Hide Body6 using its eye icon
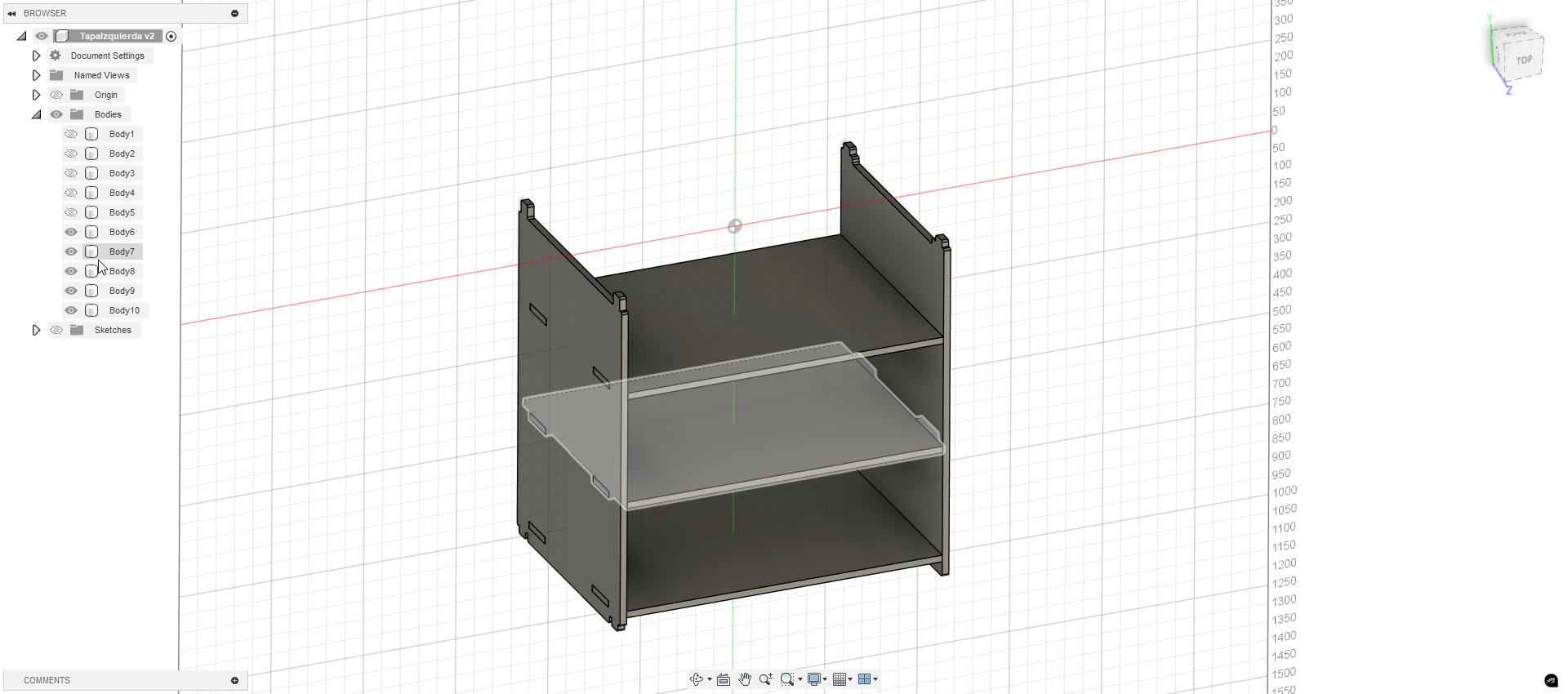Viewport: 1568px width, 694px height. [x=71, y=232]
